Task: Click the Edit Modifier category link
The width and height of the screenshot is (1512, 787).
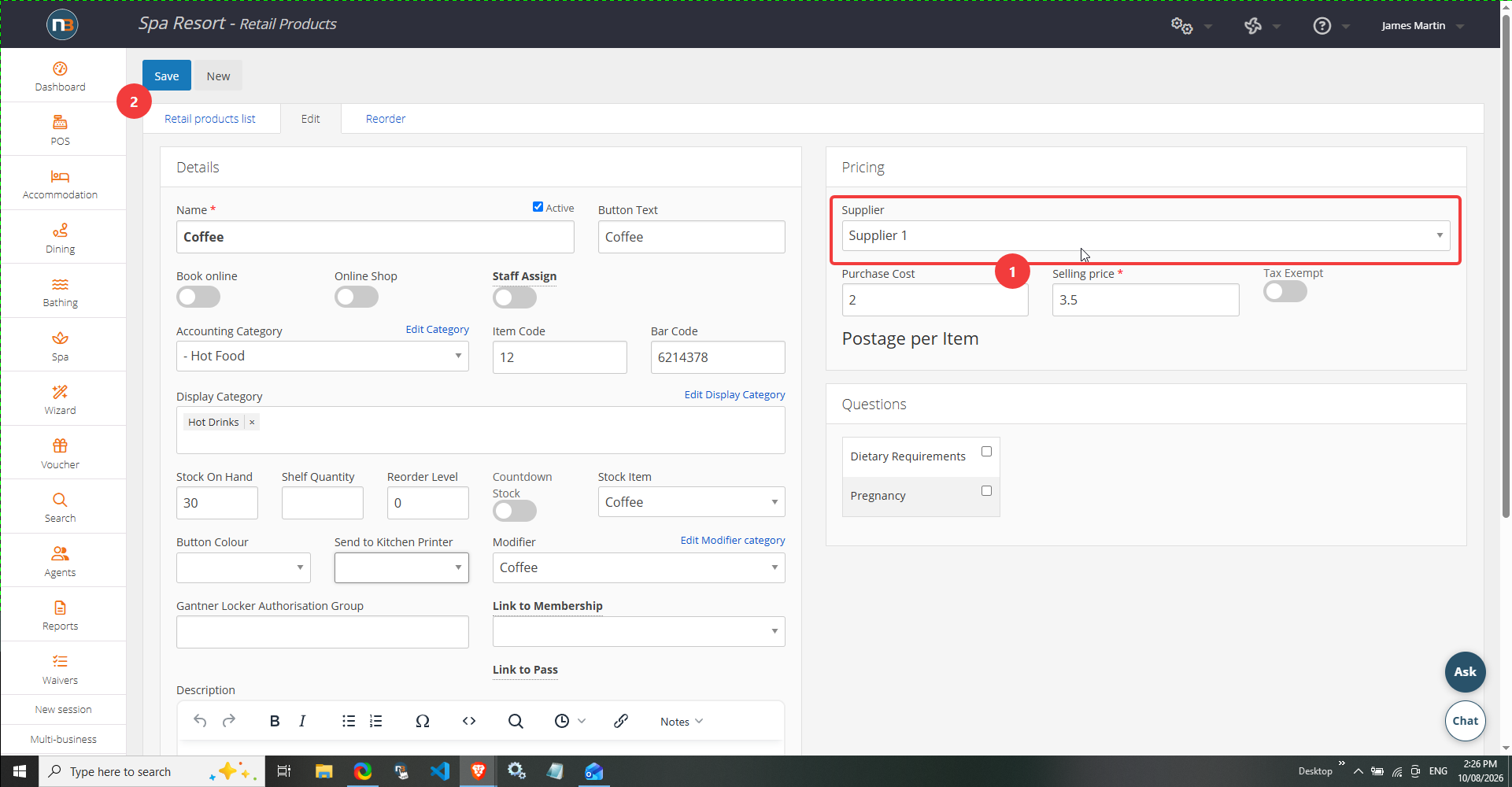Action: tap(733, 541)
